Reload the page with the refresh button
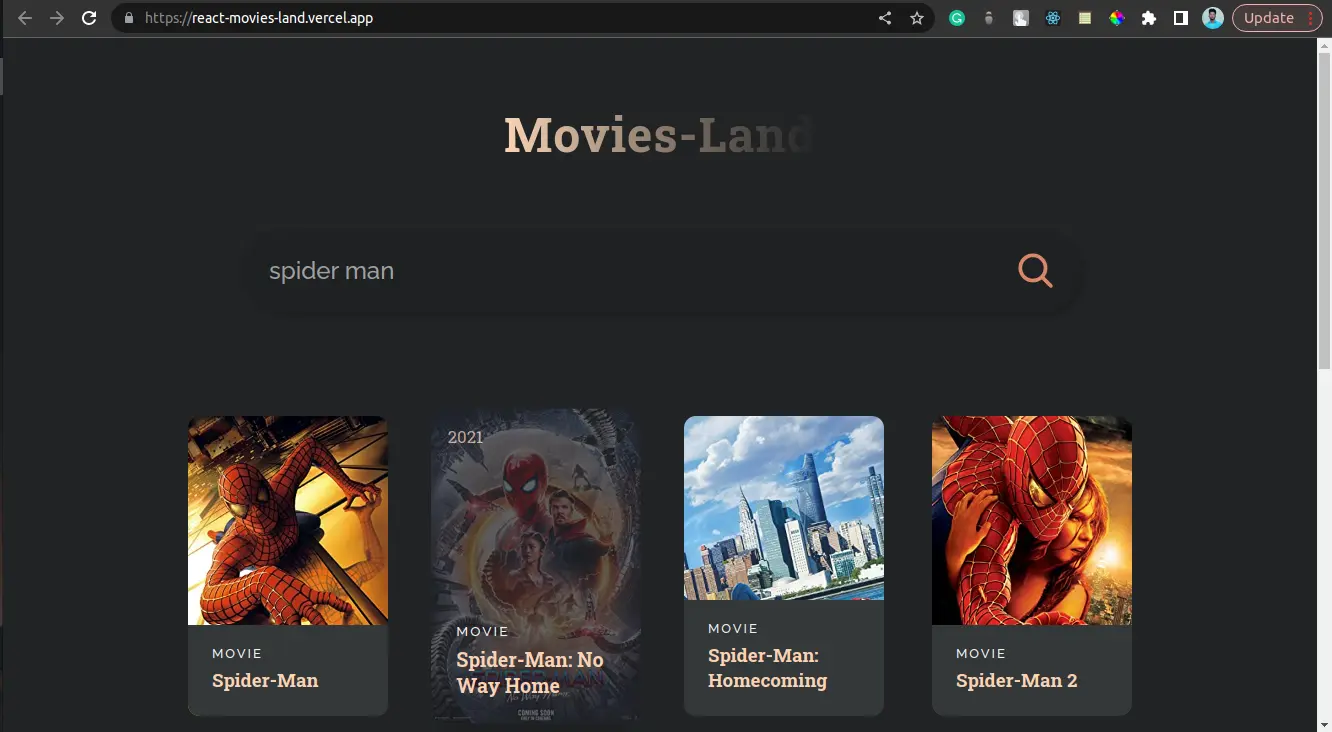The image size is (1332, 732). tap(89, 18)
